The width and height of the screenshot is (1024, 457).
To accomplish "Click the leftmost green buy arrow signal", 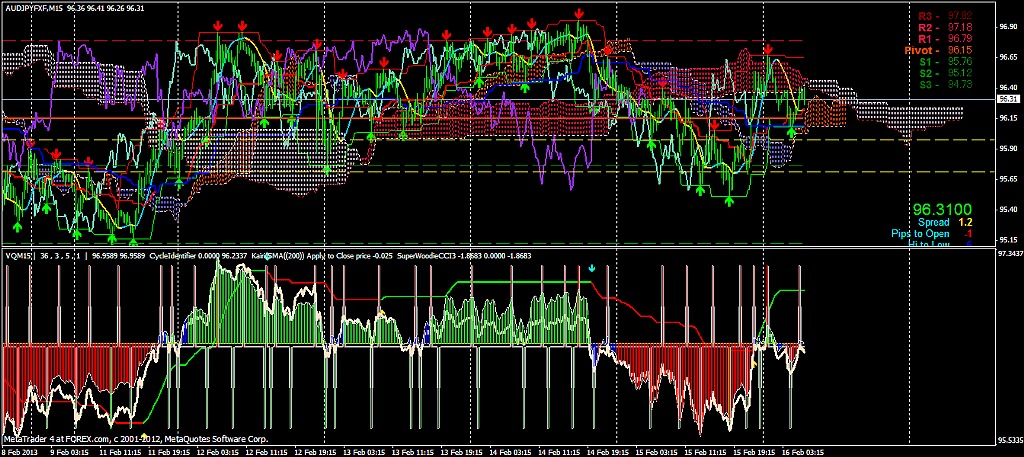I will 16,200.
